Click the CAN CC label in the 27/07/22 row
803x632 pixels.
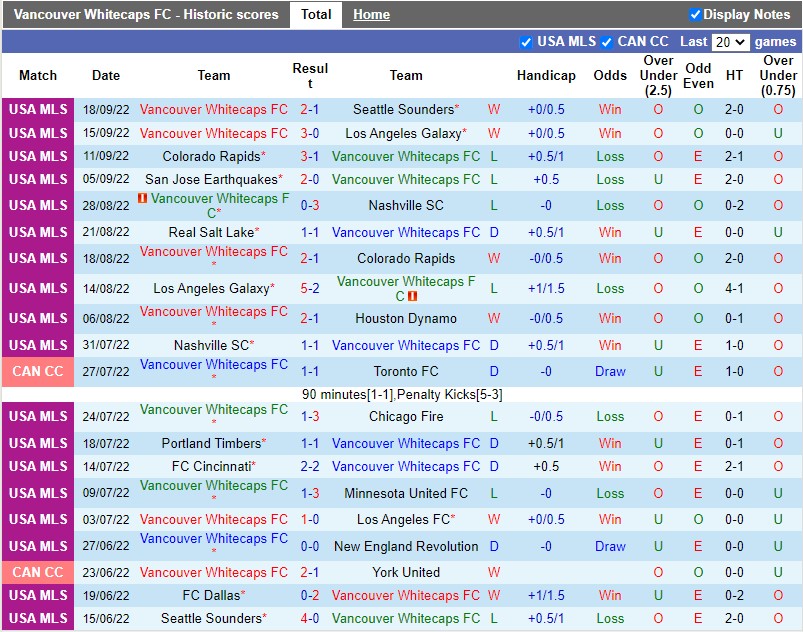(x=38, y=371)
